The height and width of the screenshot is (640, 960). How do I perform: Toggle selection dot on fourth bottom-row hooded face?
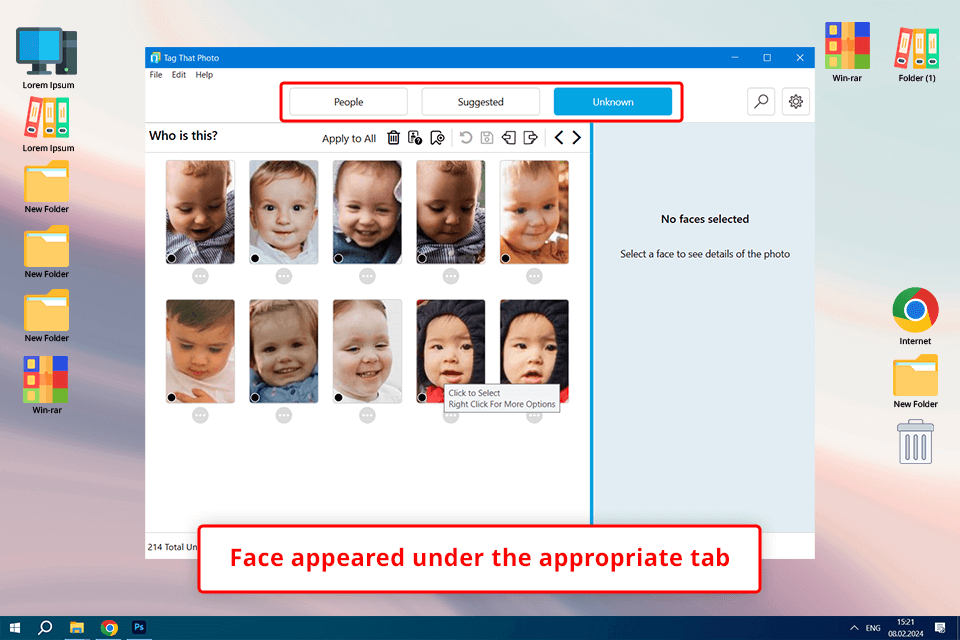(x=422, y=397)
